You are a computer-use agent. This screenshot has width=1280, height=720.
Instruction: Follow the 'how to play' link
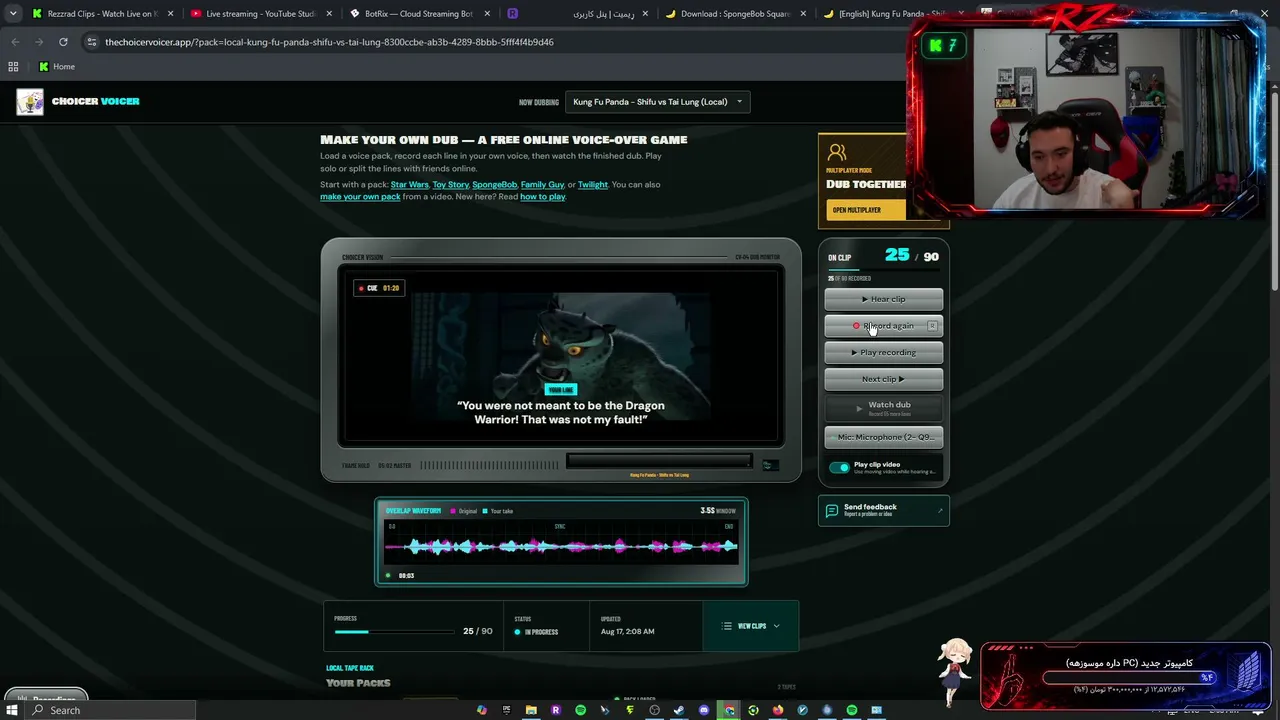(x=543, y=197)
